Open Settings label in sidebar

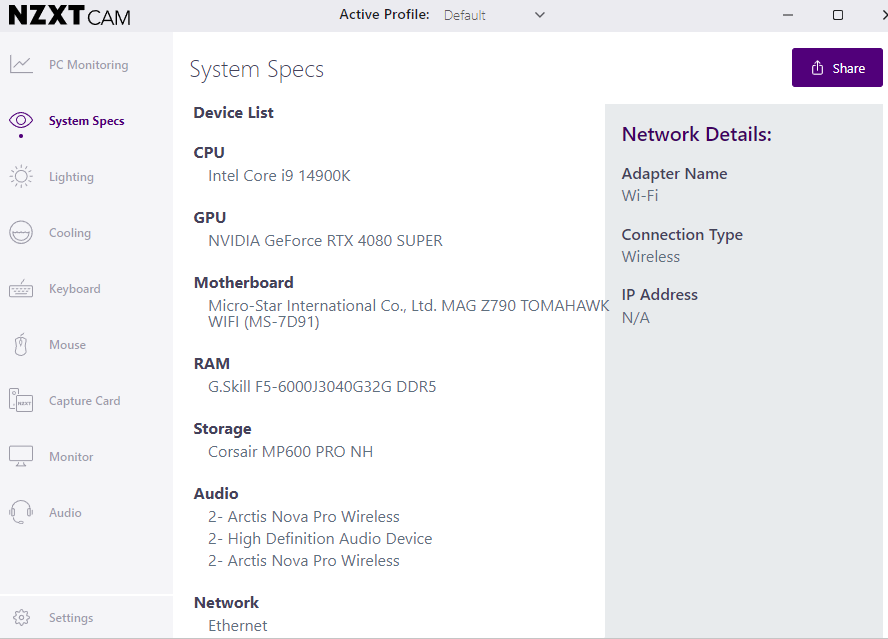pyautogui.click(x=71, y=618)
